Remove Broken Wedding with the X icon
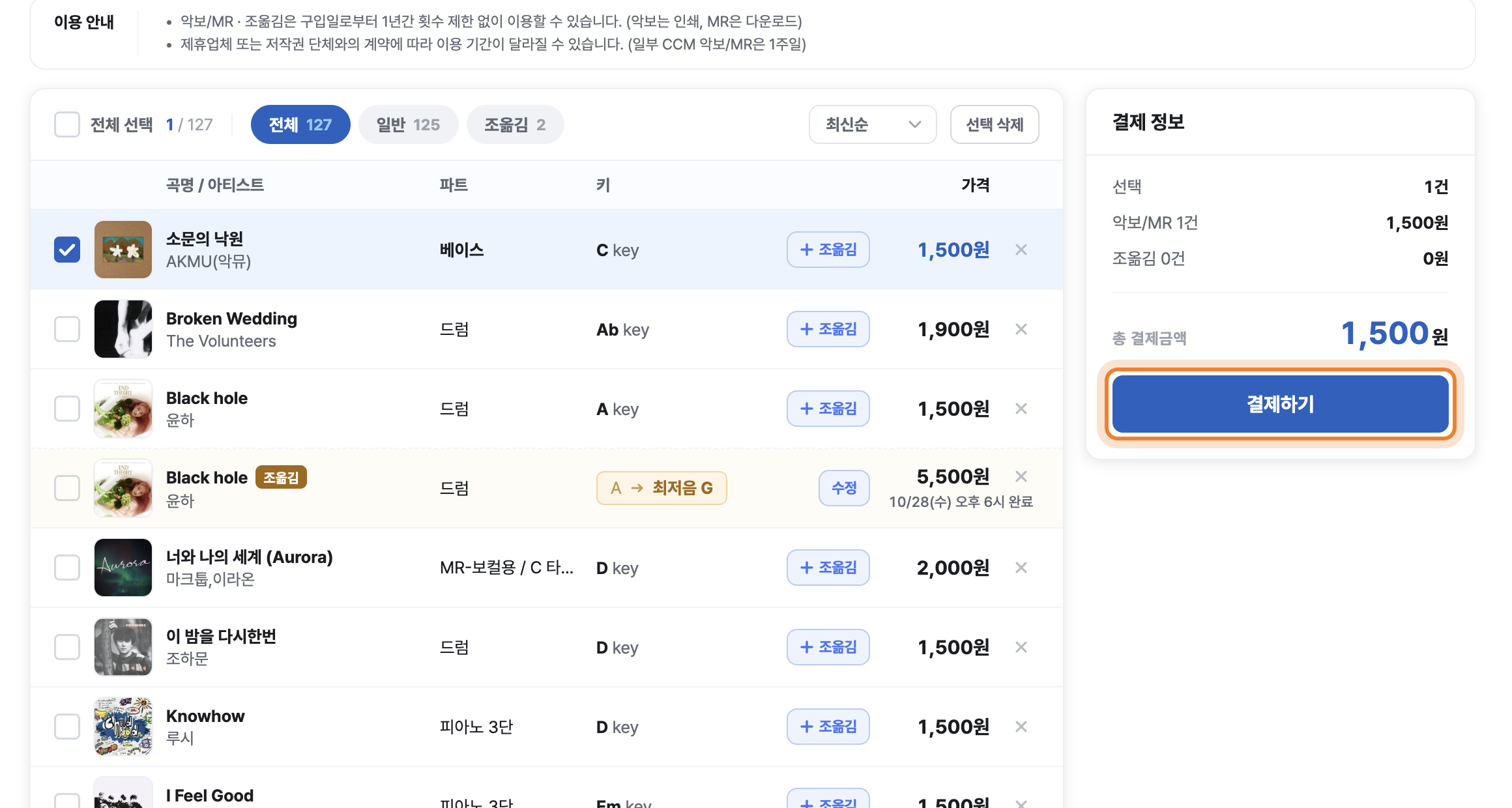This screenshot has height=808, width=1512. tap(1021, 329)
